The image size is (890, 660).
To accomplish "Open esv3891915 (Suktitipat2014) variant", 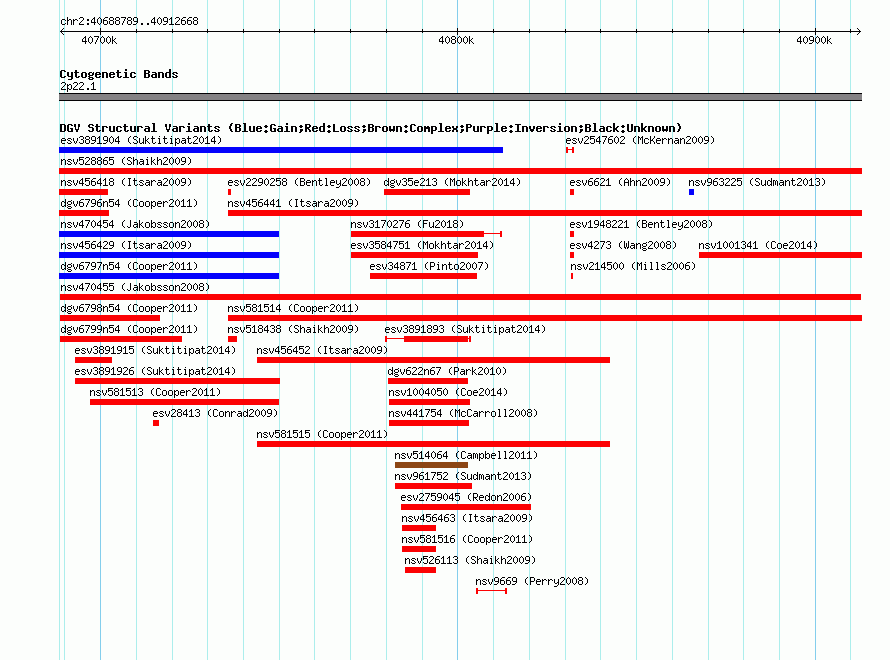I will (155, 350).
